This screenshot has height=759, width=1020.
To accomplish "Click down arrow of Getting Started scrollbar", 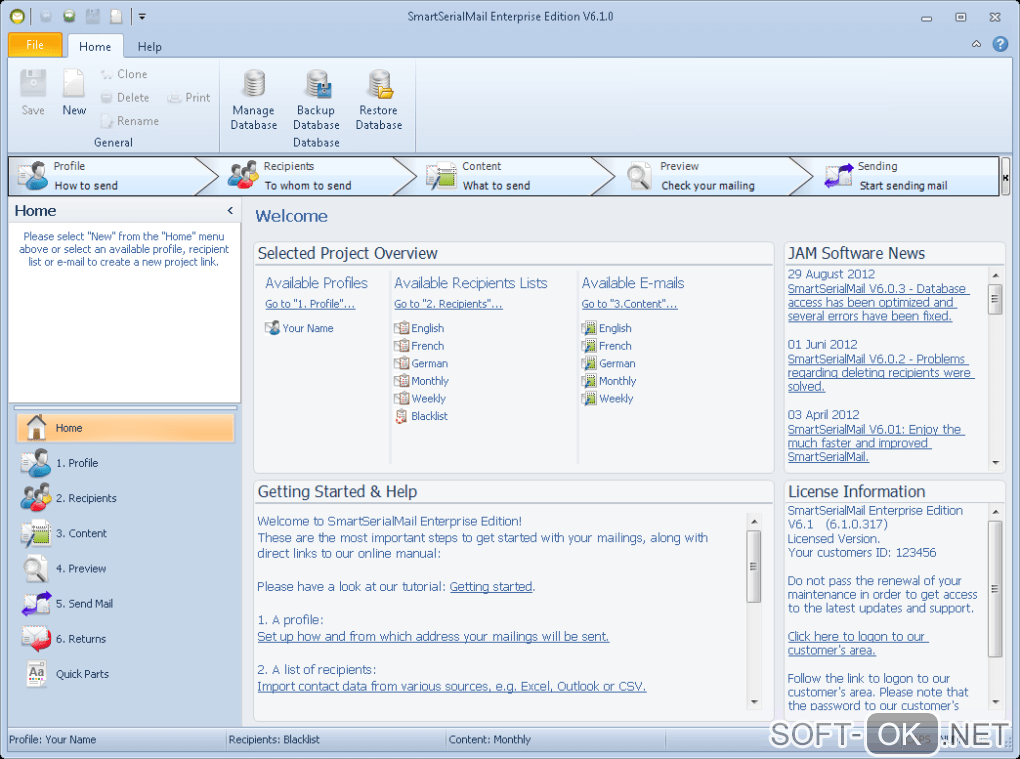I will [754, 702].
